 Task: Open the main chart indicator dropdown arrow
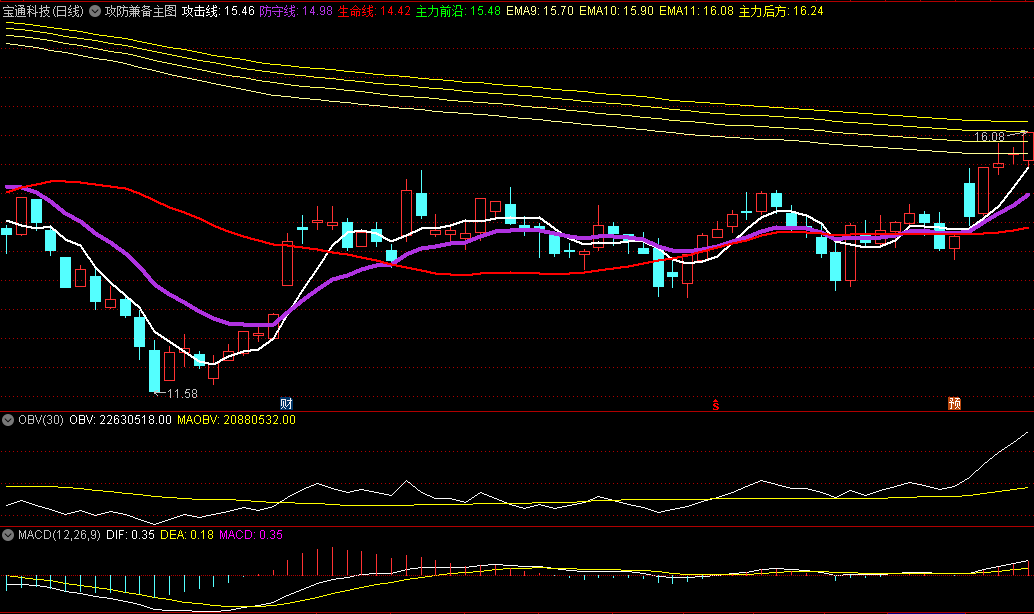[x=95, y=11]
